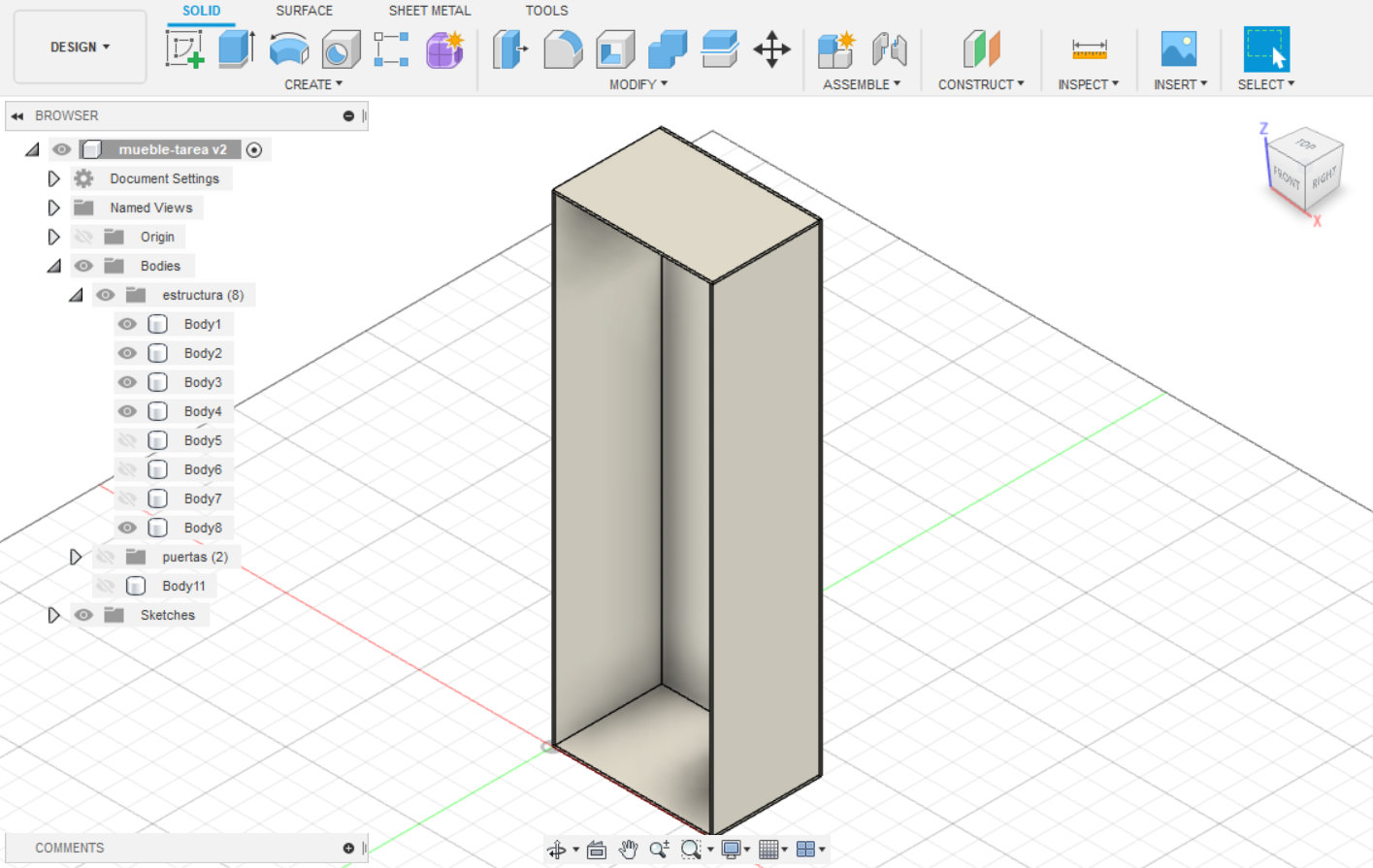
Task: Click the Look At icon
Action: 597,850
